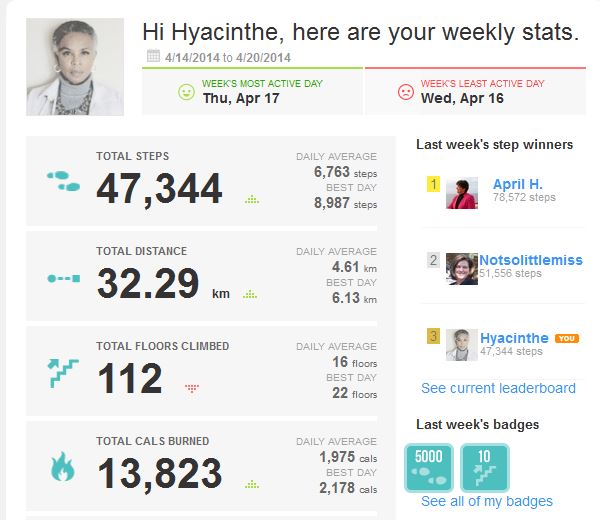Image resolution: width=600 pixels, height=520 pixels.
Task: Click the footsteps icon beside Total Steps
Action: point(63,182)
